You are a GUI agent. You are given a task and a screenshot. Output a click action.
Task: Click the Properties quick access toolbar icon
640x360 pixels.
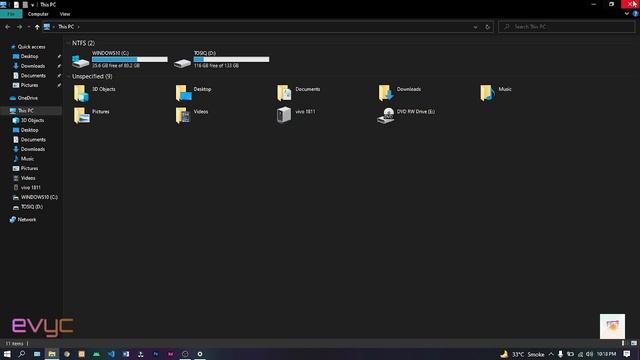(16, 4)
